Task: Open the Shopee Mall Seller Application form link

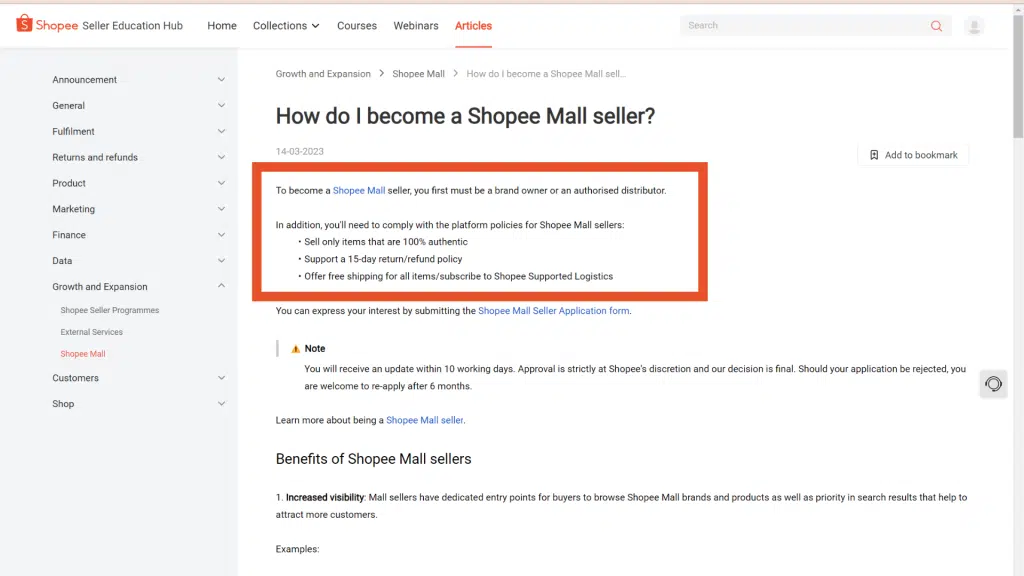Action: [554, 311]
